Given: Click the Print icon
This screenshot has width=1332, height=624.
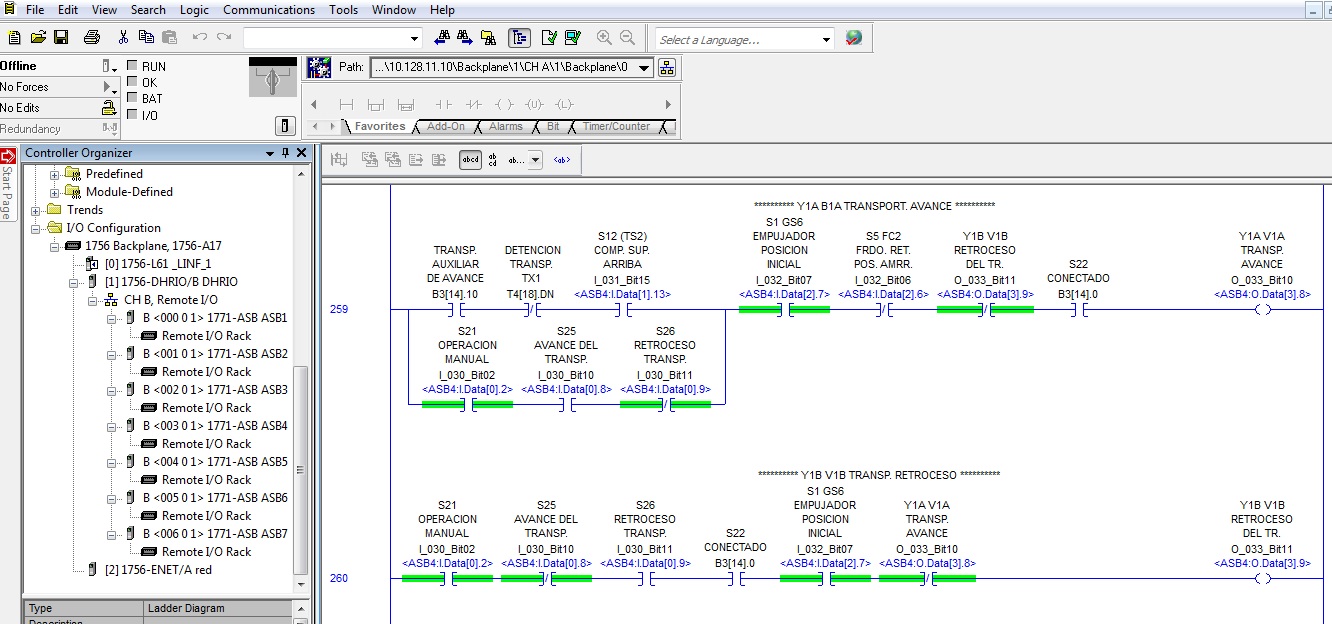Looking at the screenshot, I should 92,38.
